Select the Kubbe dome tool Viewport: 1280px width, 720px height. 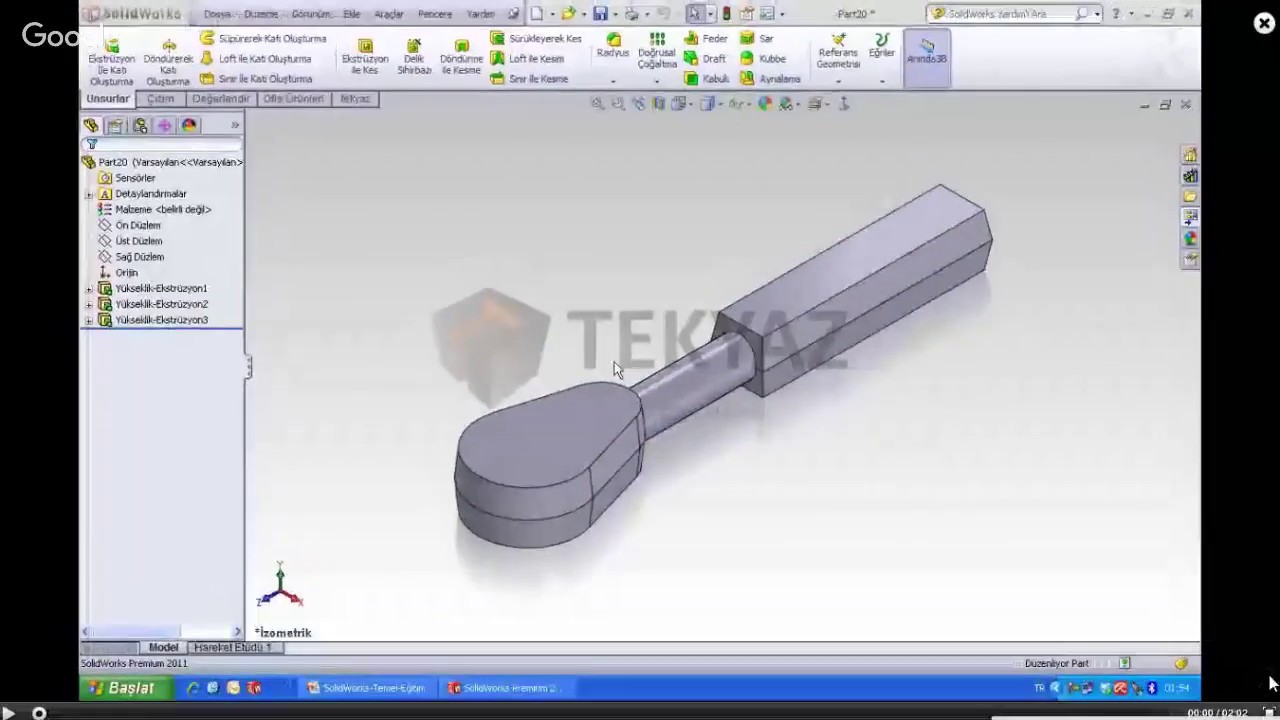point(763,59)
